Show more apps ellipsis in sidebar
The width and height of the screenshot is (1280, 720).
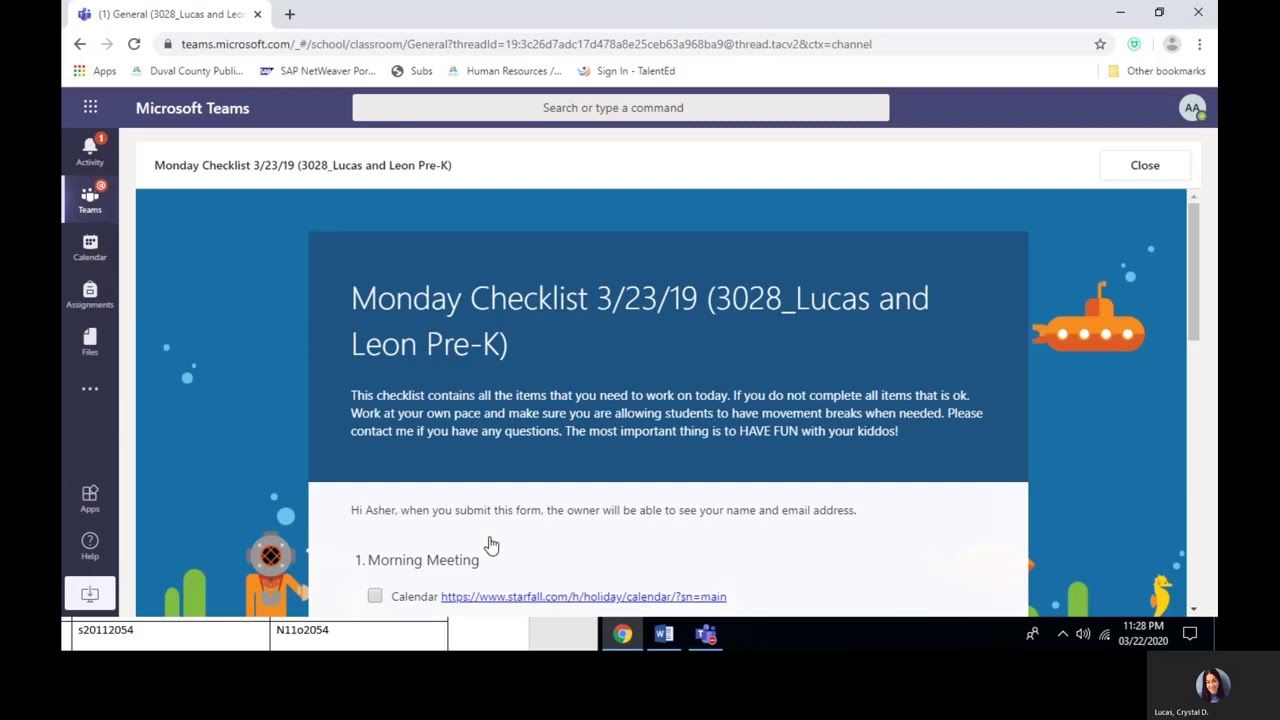coord(90,389)
